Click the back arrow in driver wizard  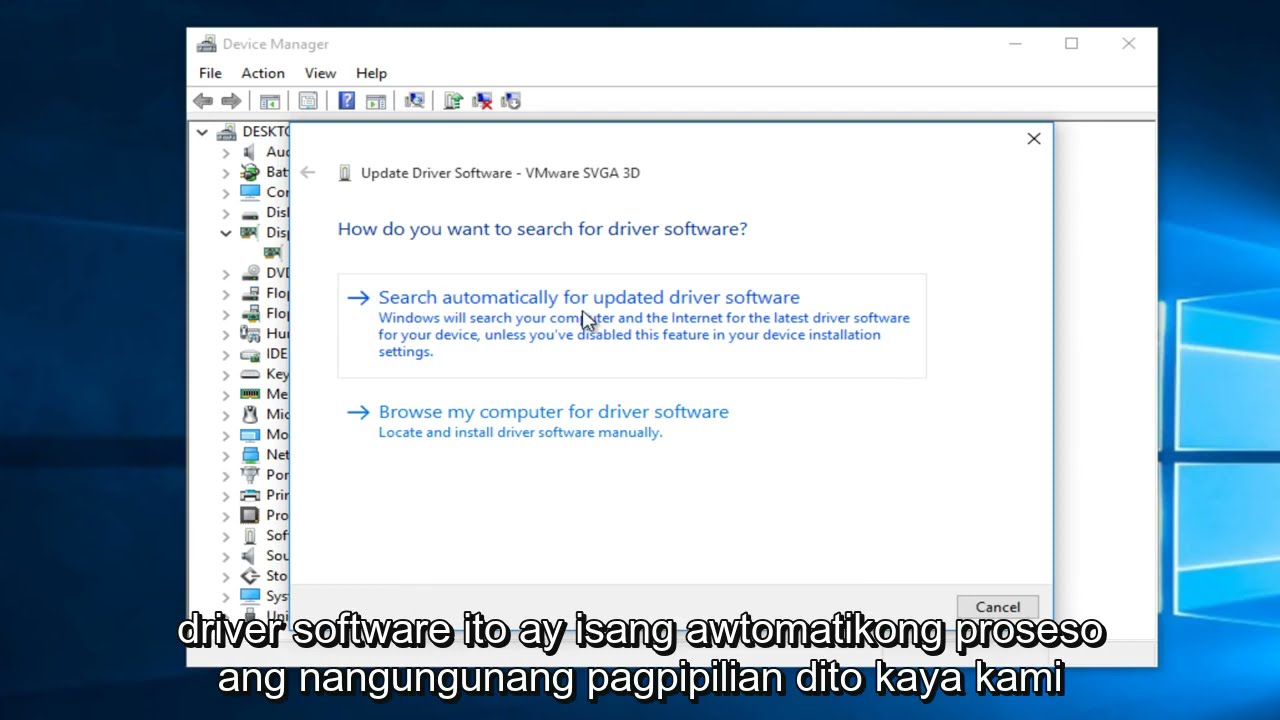(308, 173)
